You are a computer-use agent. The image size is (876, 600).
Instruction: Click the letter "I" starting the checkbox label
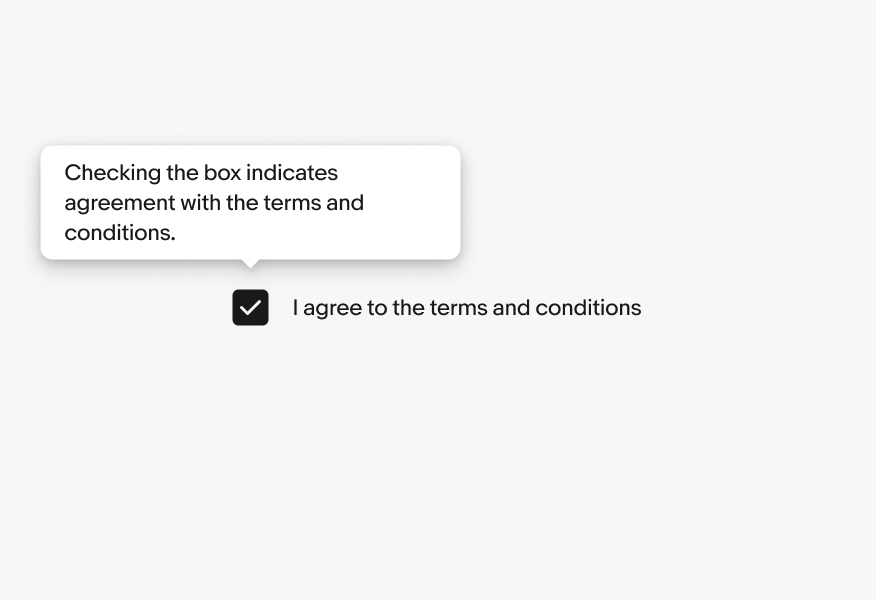(x=295, y=308)
